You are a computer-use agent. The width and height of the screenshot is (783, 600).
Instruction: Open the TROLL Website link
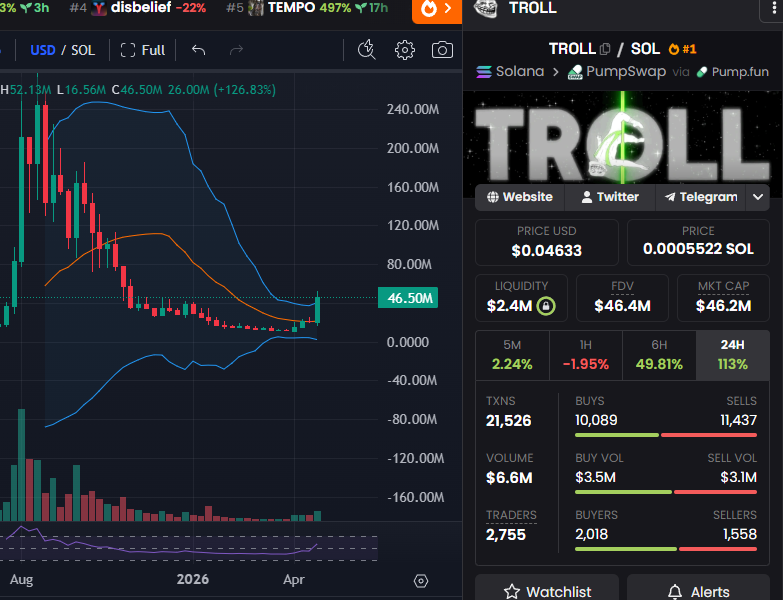tap(520, 197)
